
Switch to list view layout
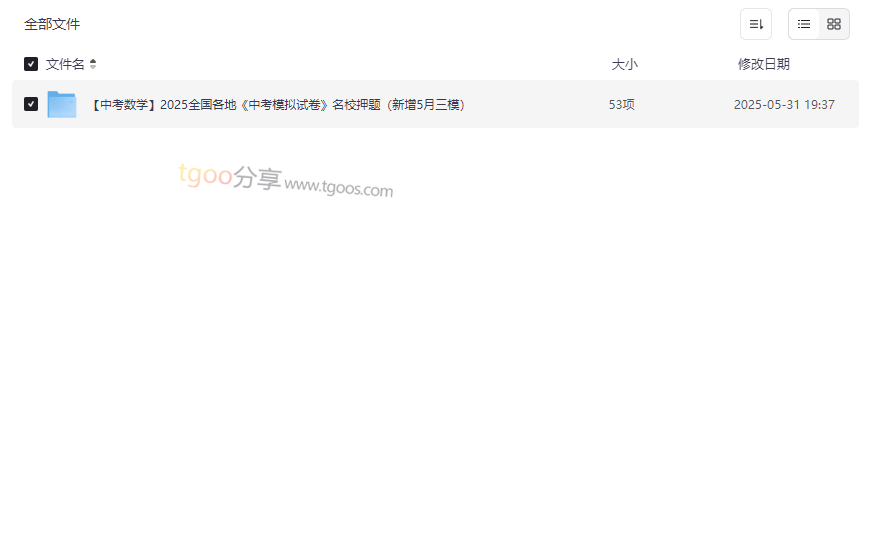coord(804,24)
